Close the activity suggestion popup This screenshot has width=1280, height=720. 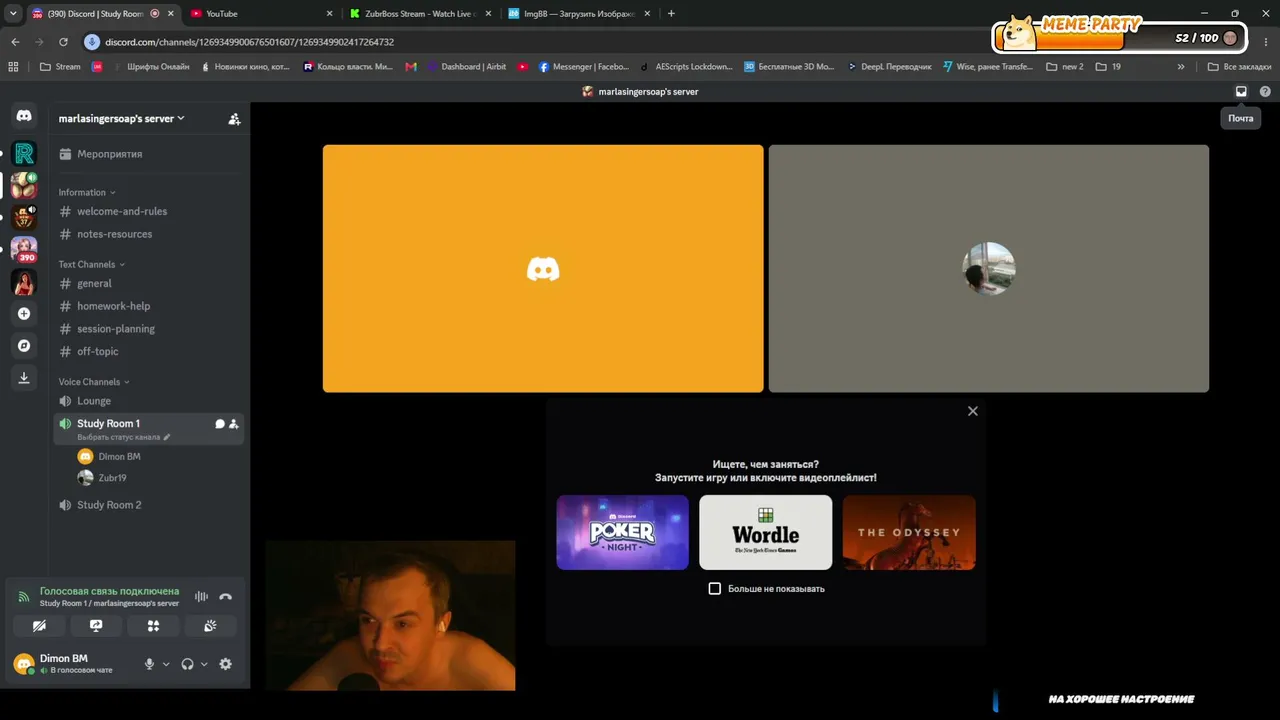973,411
